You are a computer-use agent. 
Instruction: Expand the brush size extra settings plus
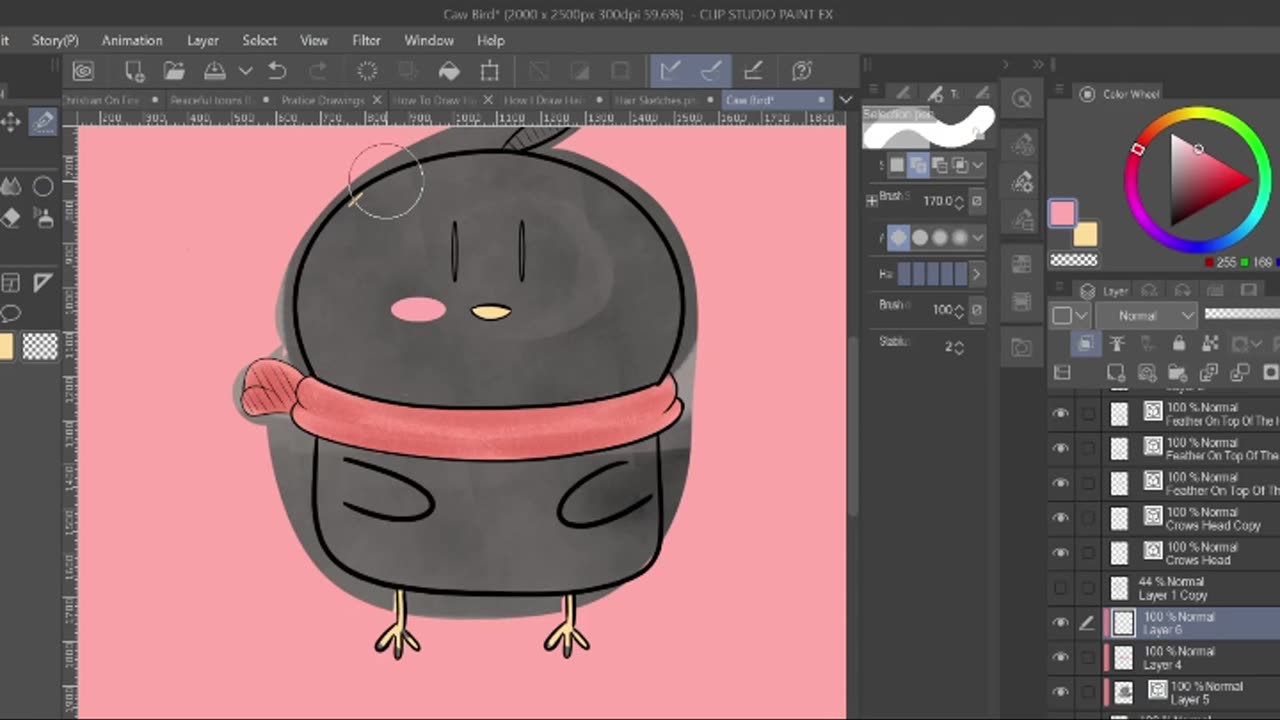(x=872, y=201)
